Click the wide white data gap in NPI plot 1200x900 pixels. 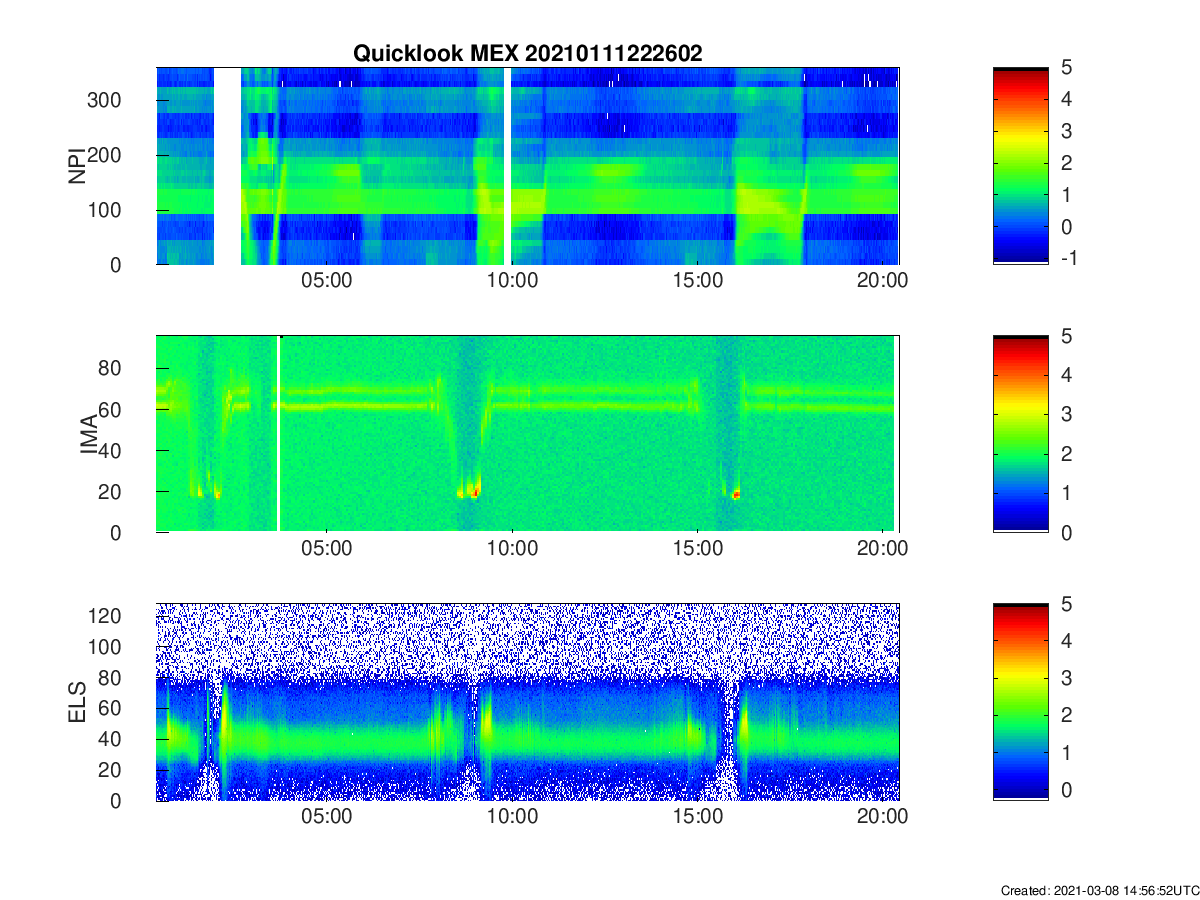(228, 166)
